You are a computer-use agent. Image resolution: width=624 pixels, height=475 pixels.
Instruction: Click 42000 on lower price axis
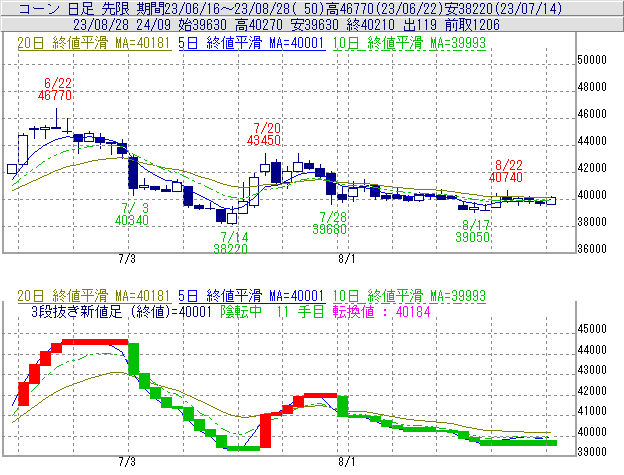592,391
